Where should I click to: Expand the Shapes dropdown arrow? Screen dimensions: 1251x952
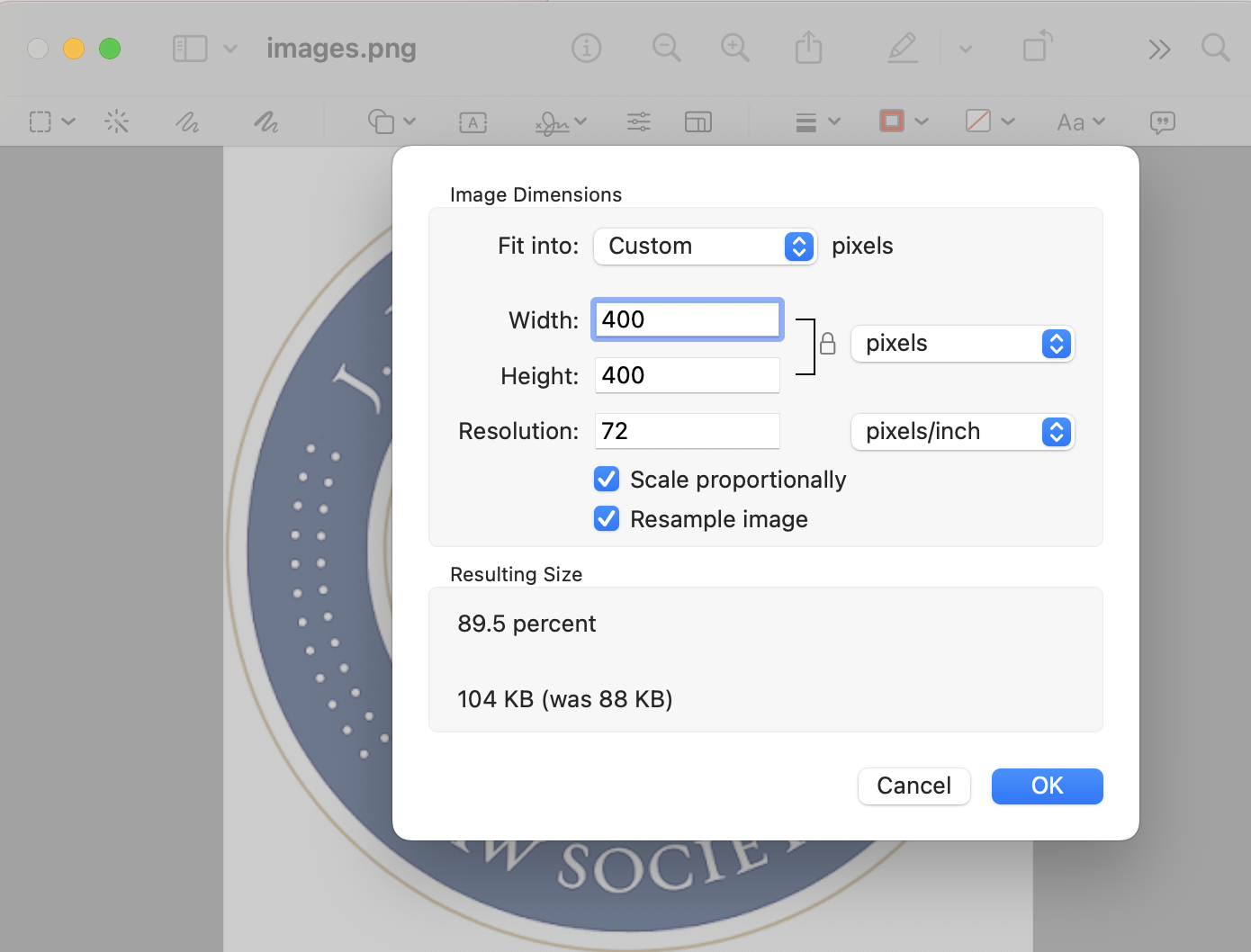click(x=409, y=121)
